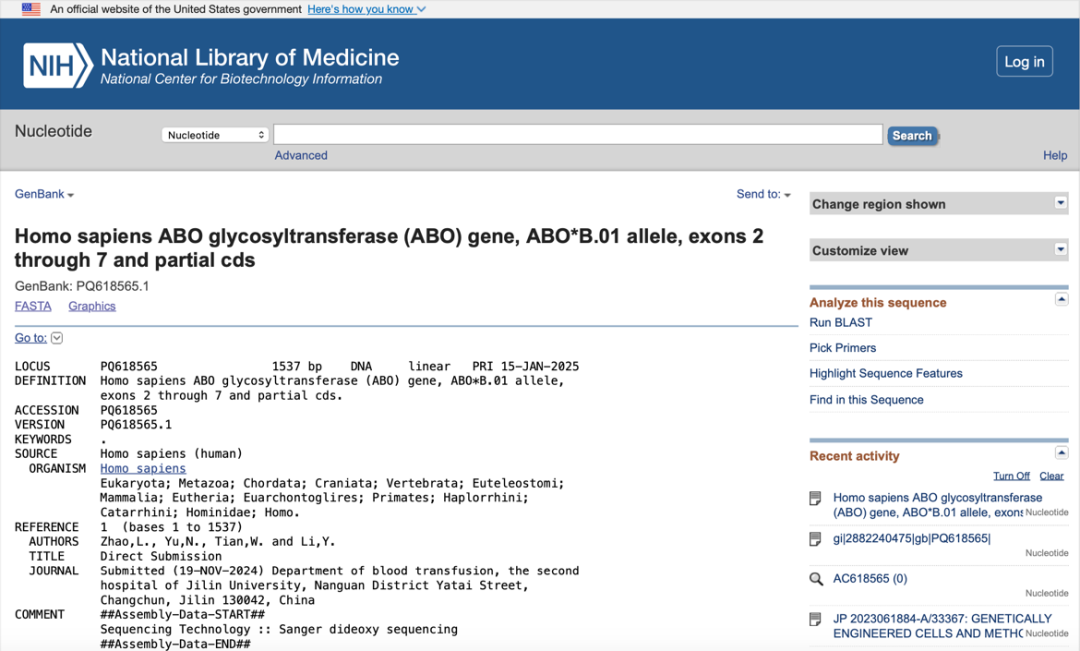The image size is (1080, 651).
Task: Click the NIH logo icon
Action: tap(58, 65)
